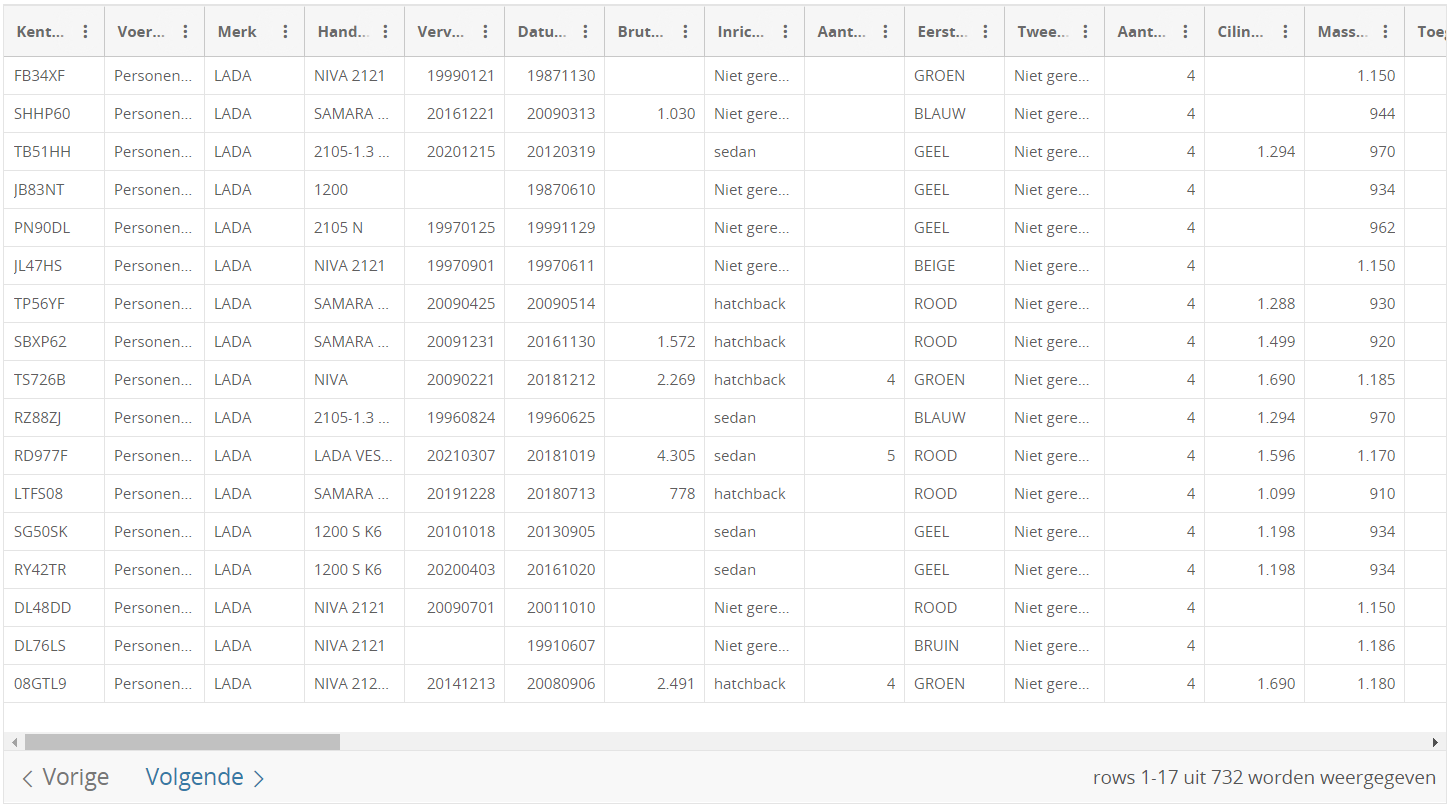The image size is (1450, 807).
Task: Sort by the Cilin... column header
Action: pyautogui.click(x=1241, y=32)
